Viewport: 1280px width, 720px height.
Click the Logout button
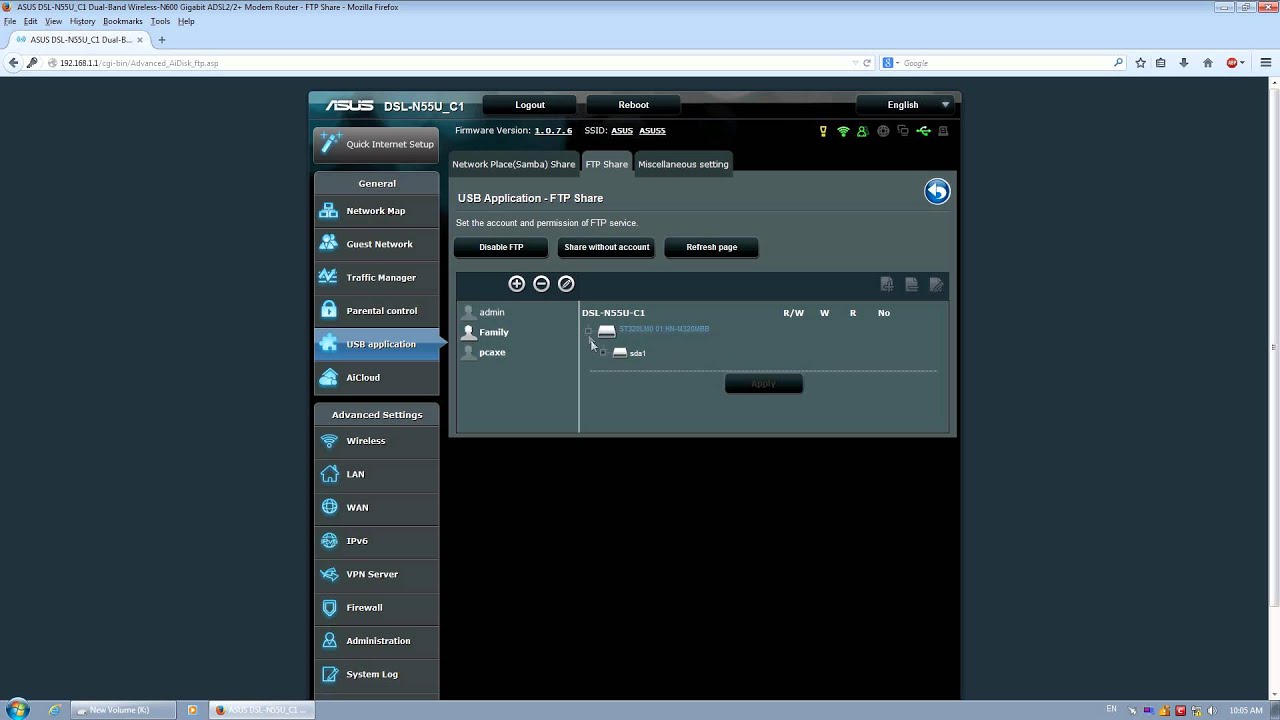(x=530, y=105)
